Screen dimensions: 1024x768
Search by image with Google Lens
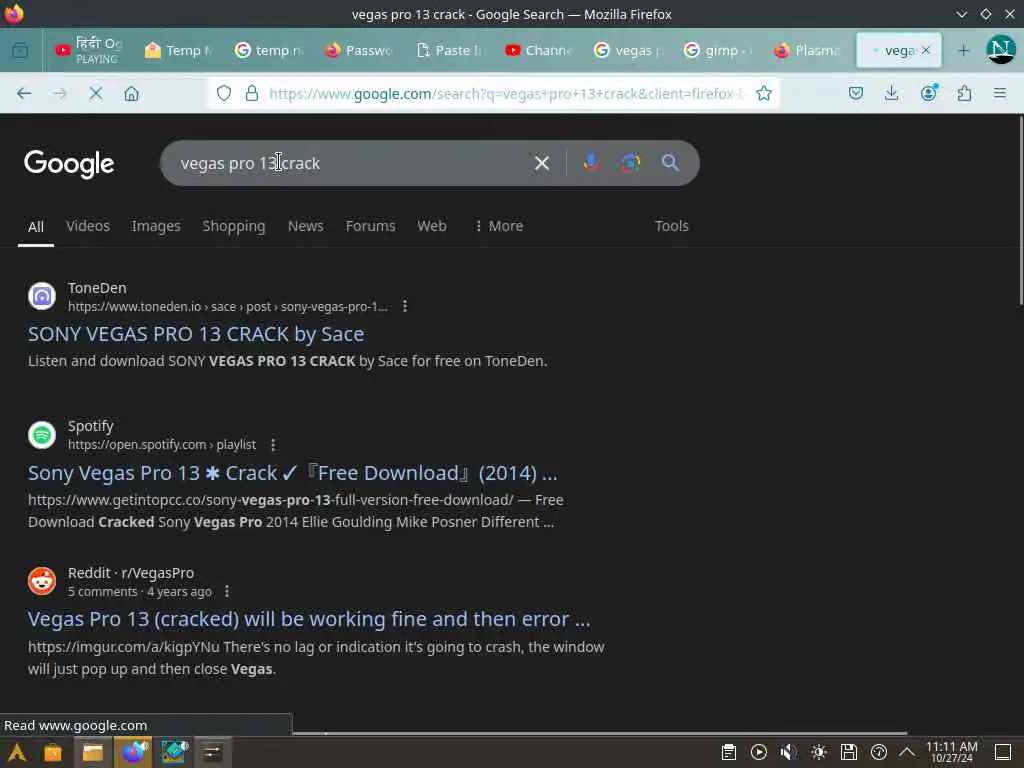point(630,163)
